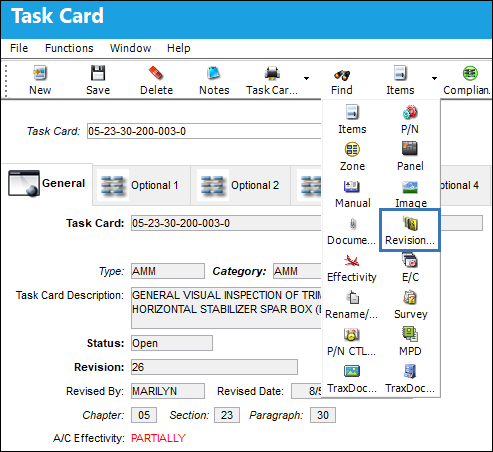Screen dimensions: 493x452
Task: Choose the Rename option
Action: 352,304
